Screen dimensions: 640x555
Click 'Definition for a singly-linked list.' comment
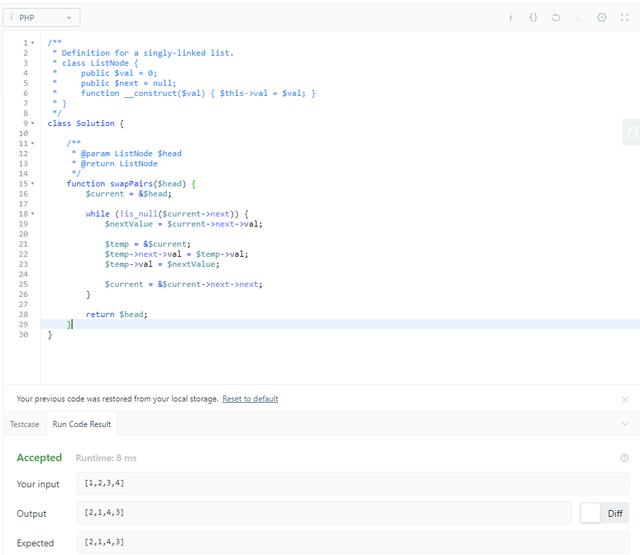(x=147, y=53)
